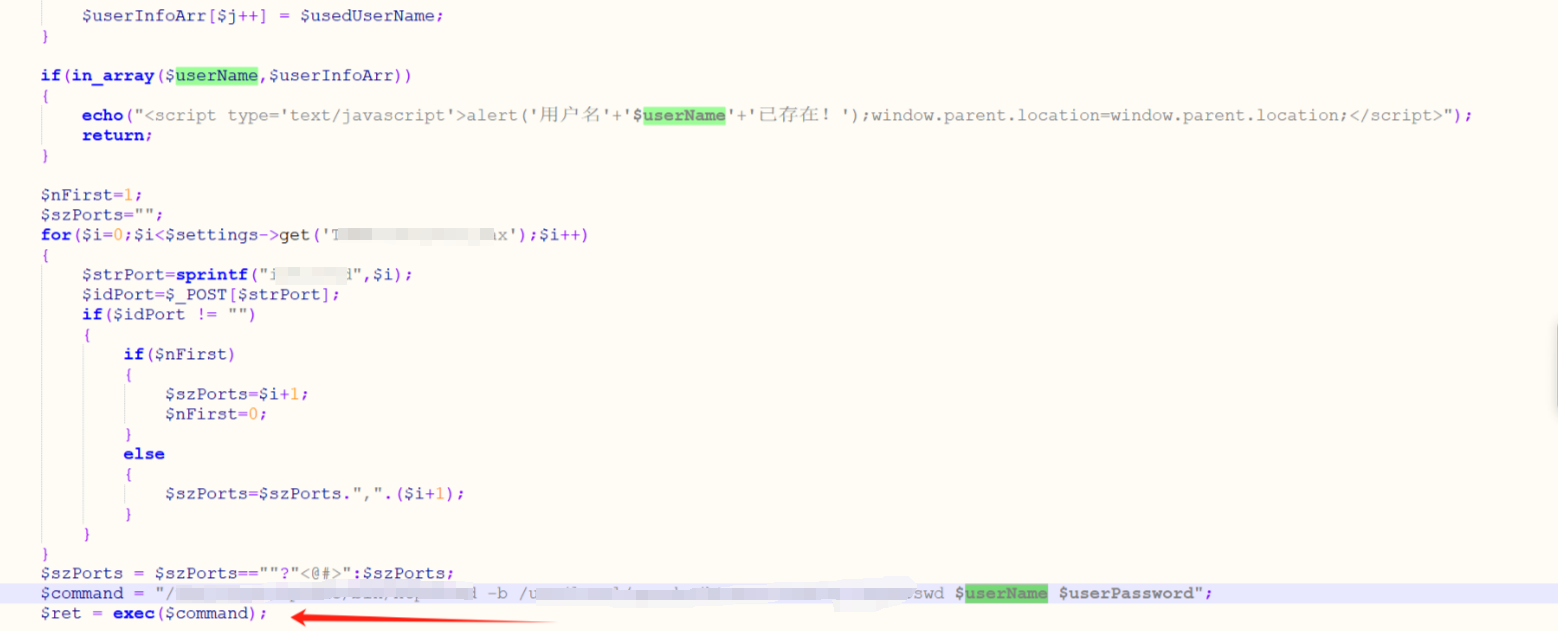Click the "<@#>" string in the ternary line
This screenshot has height=631, width=1558.
[x=325, y=573]
